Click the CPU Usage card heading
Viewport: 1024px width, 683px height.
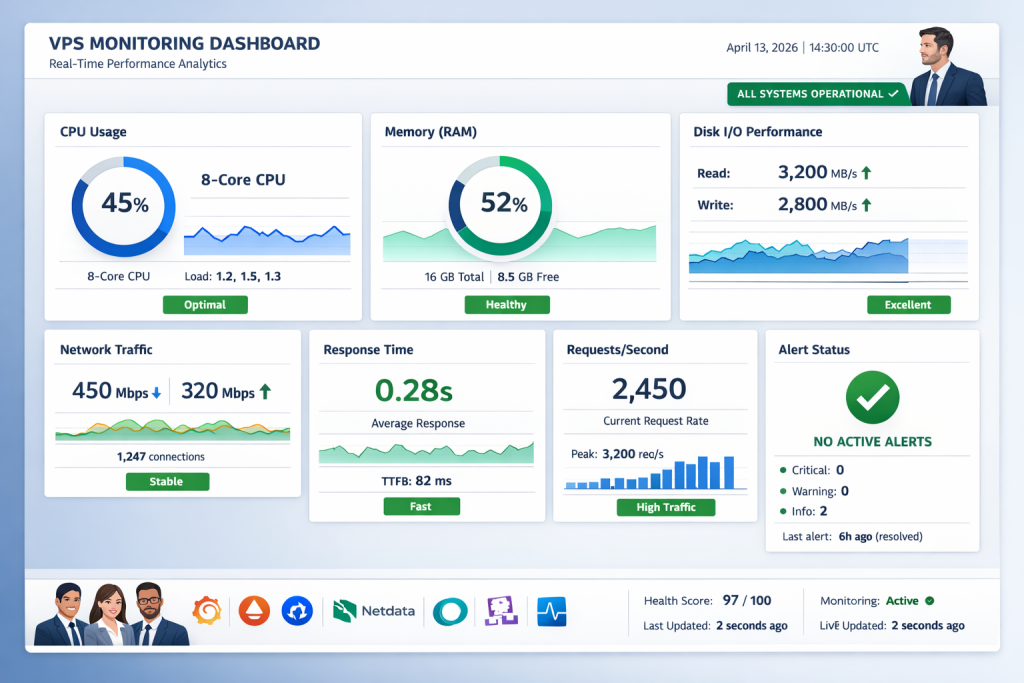93,132
